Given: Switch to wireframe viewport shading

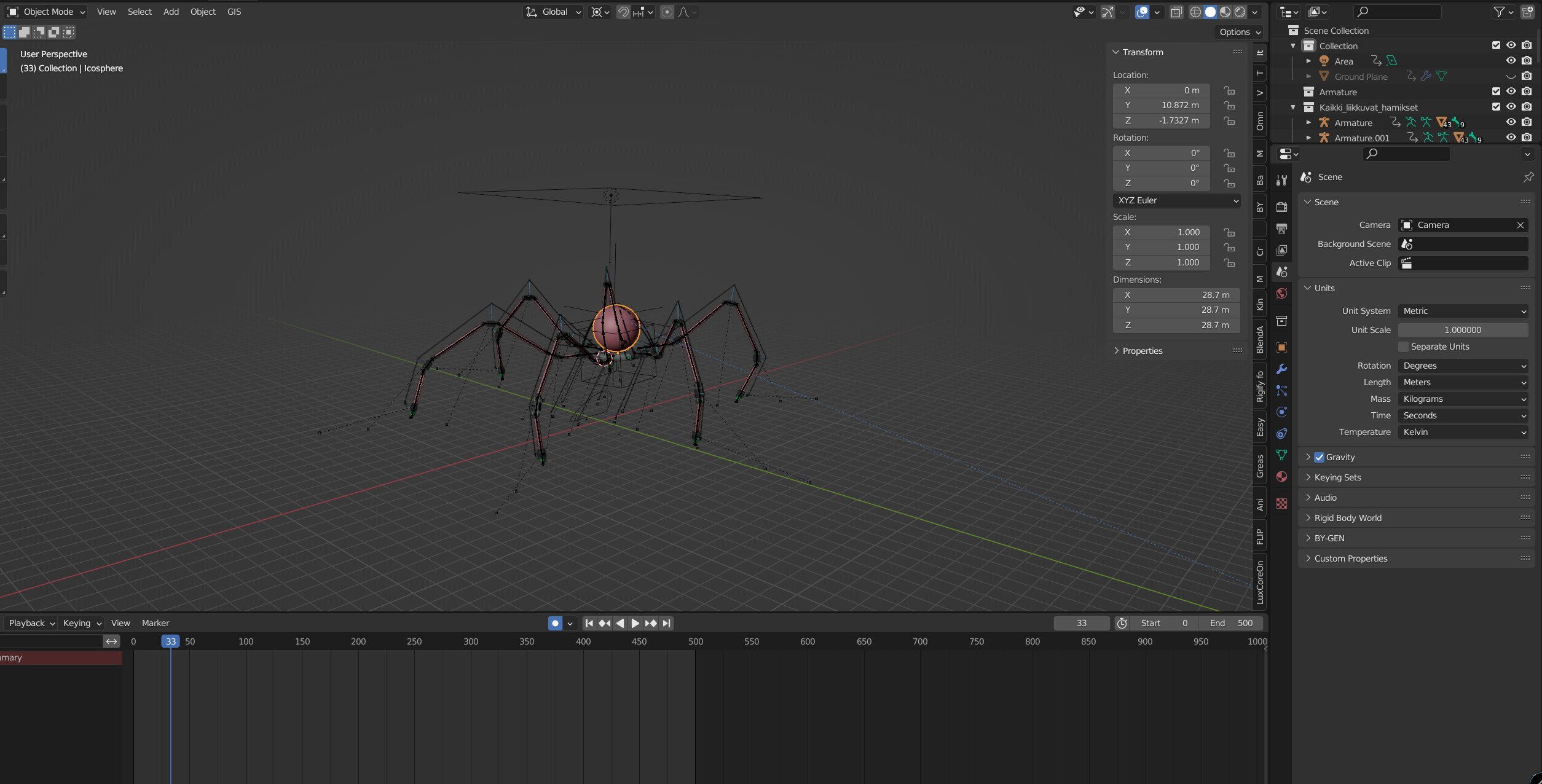Looking at the screenshot, I should coord(1195,12).
